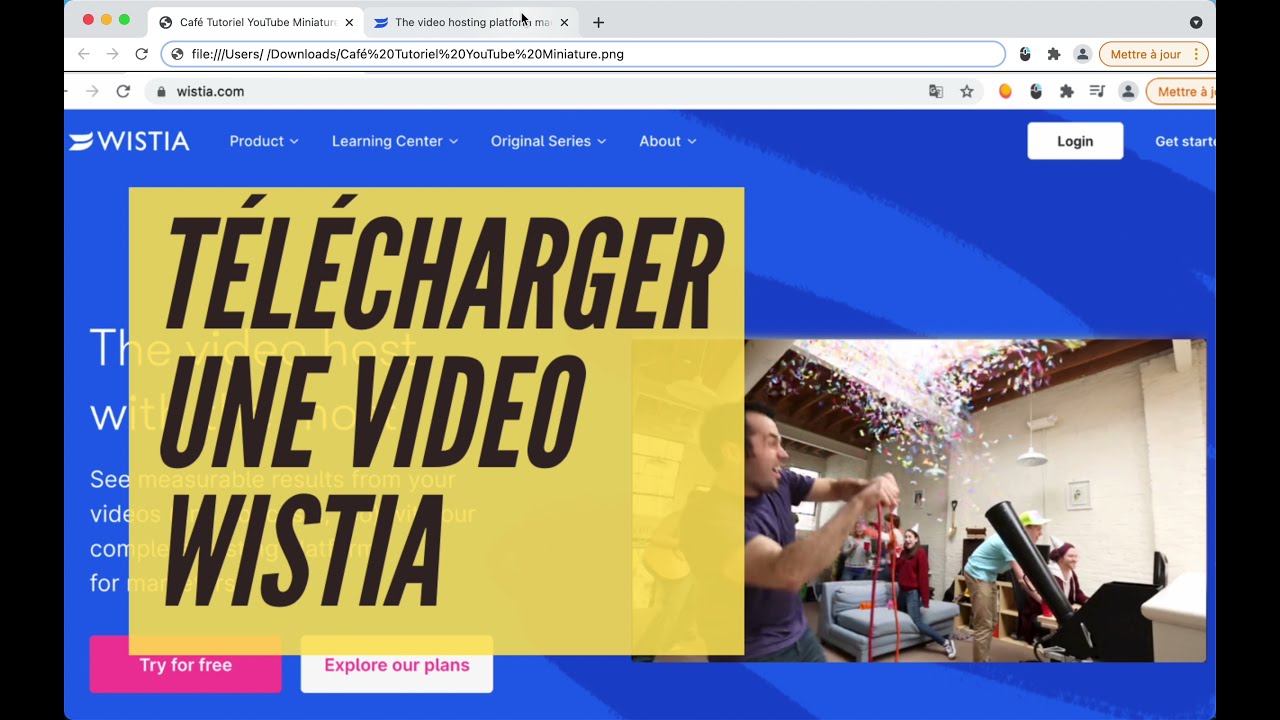Click the file:// address bar

[583, 54]
